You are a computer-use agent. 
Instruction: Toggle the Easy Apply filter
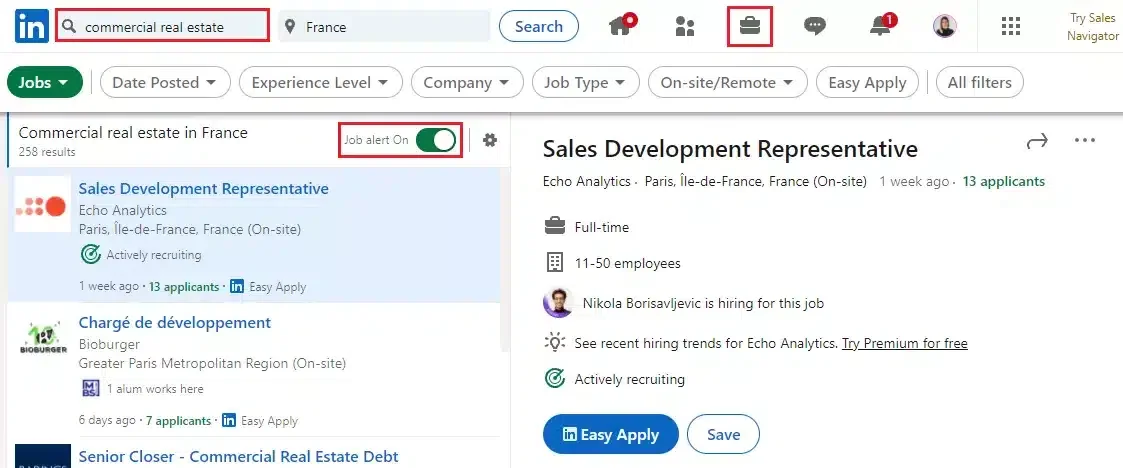click(x=867, y=82)
